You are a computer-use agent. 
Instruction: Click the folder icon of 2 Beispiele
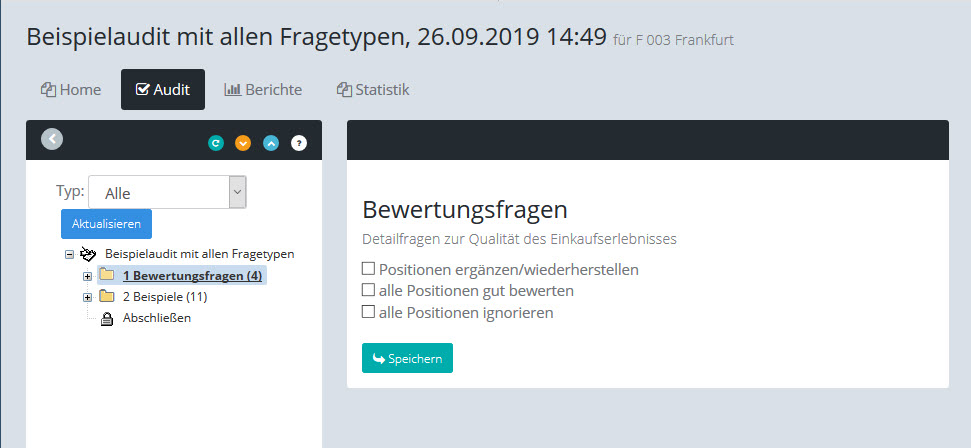[x=107, y=297]
